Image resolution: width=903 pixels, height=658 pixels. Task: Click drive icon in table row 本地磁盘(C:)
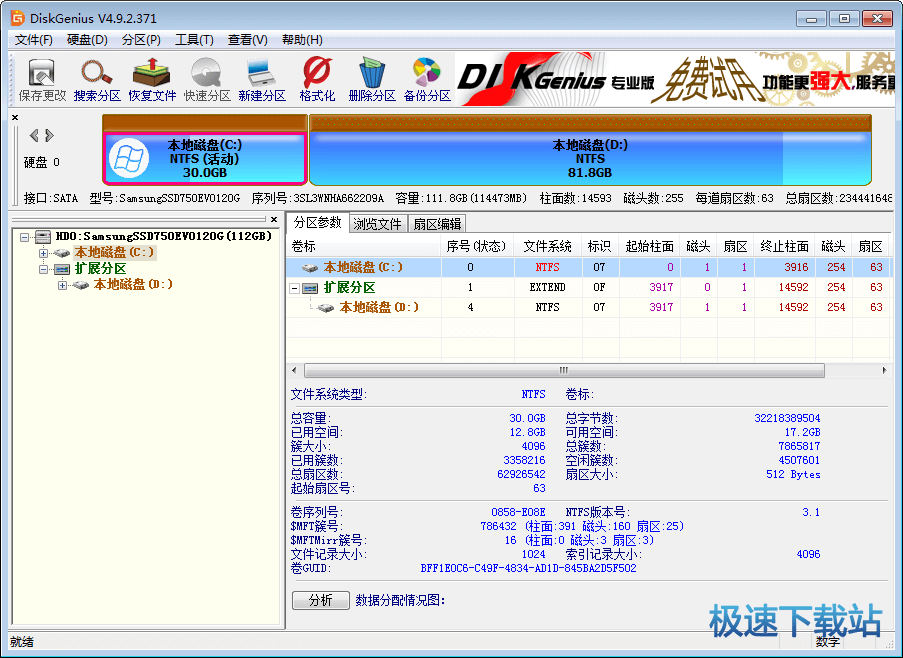[x=310, y=268]
